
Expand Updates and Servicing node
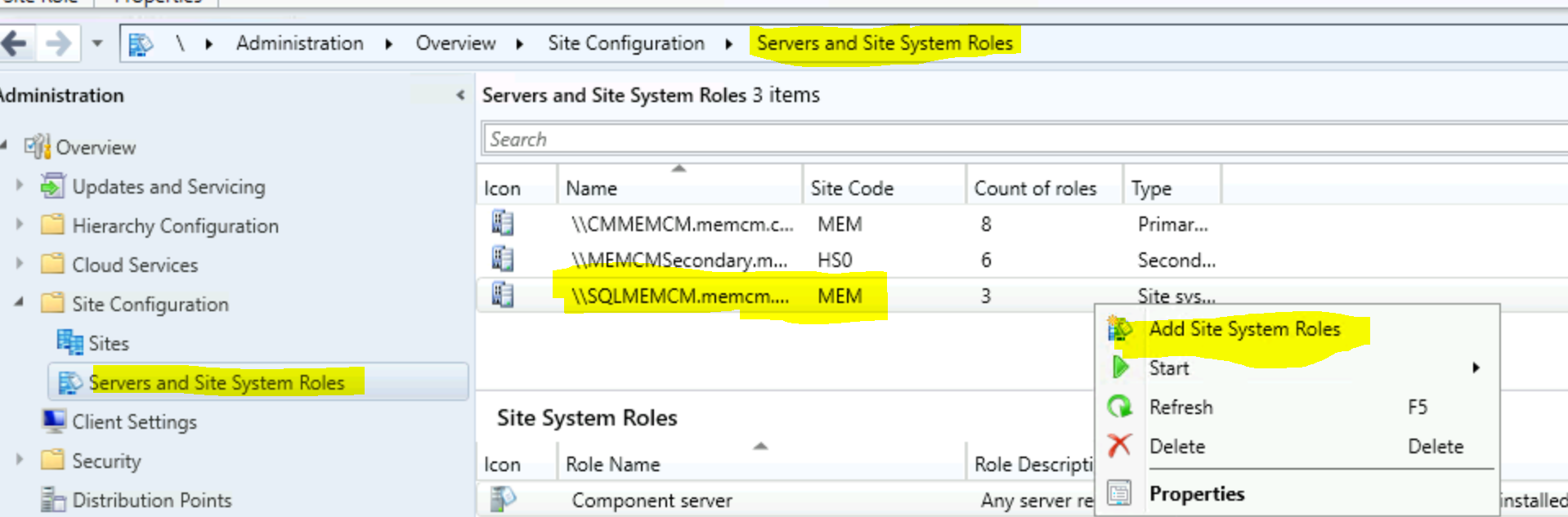pos(20,185)
